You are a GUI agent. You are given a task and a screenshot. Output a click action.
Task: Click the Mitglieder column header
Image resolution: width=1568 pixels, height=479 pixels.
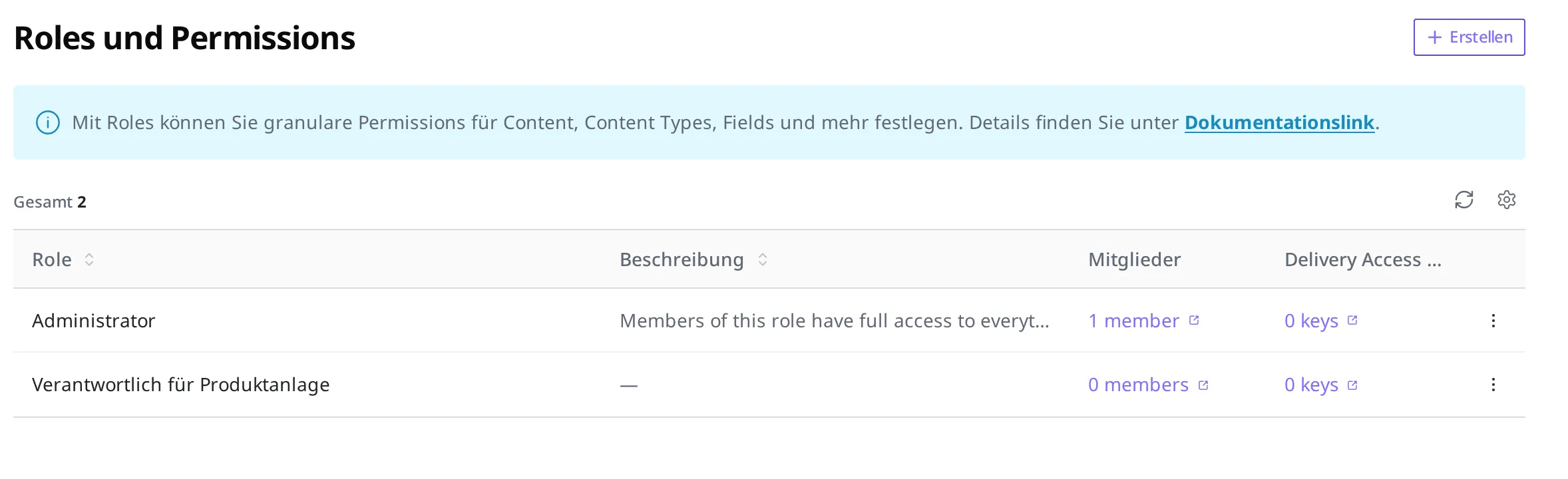pyautogui.click(x=1134, y=259)
